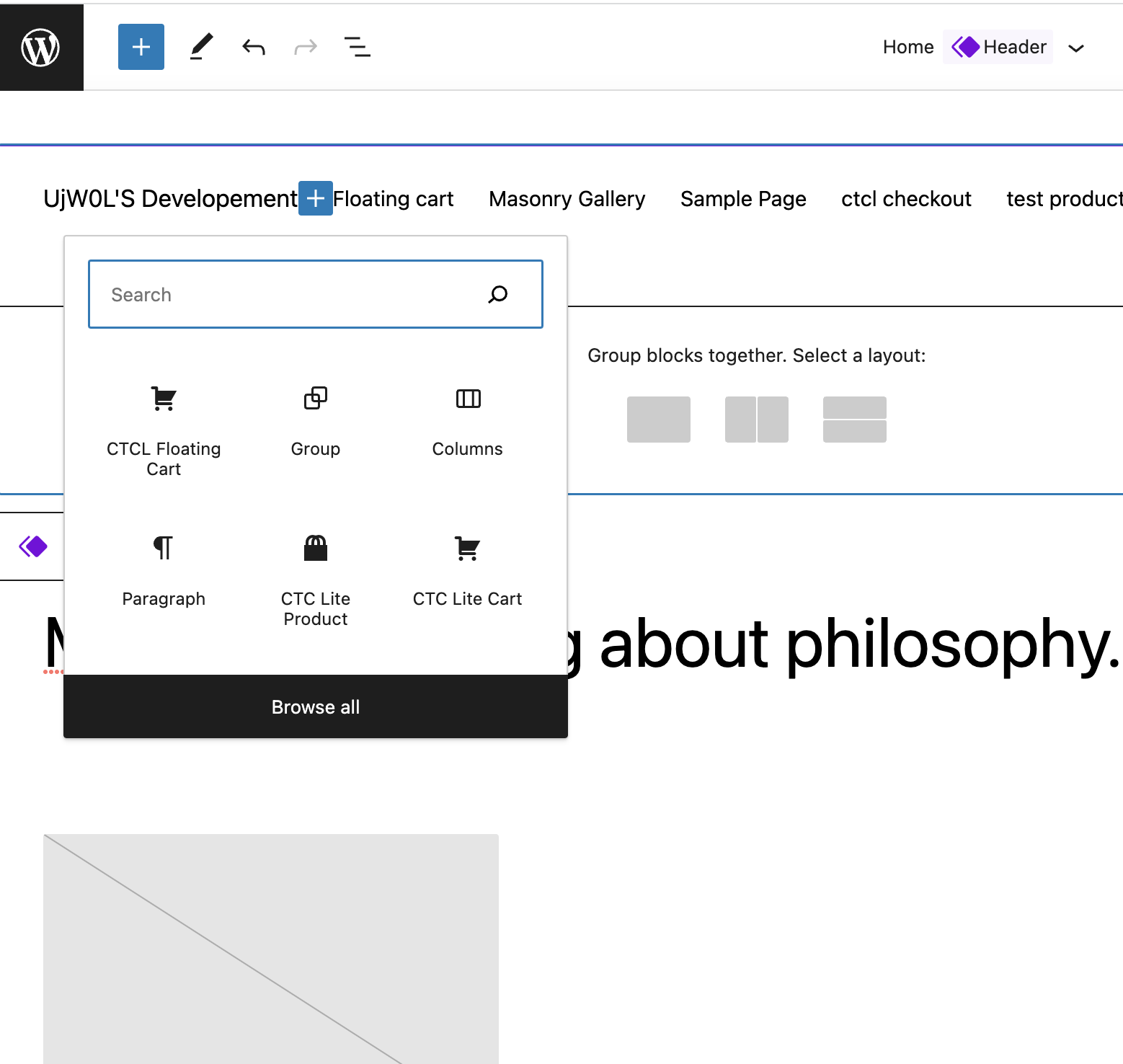Redo the last undone change
The image size is (1123, 1064).
[x=306, y=47]
